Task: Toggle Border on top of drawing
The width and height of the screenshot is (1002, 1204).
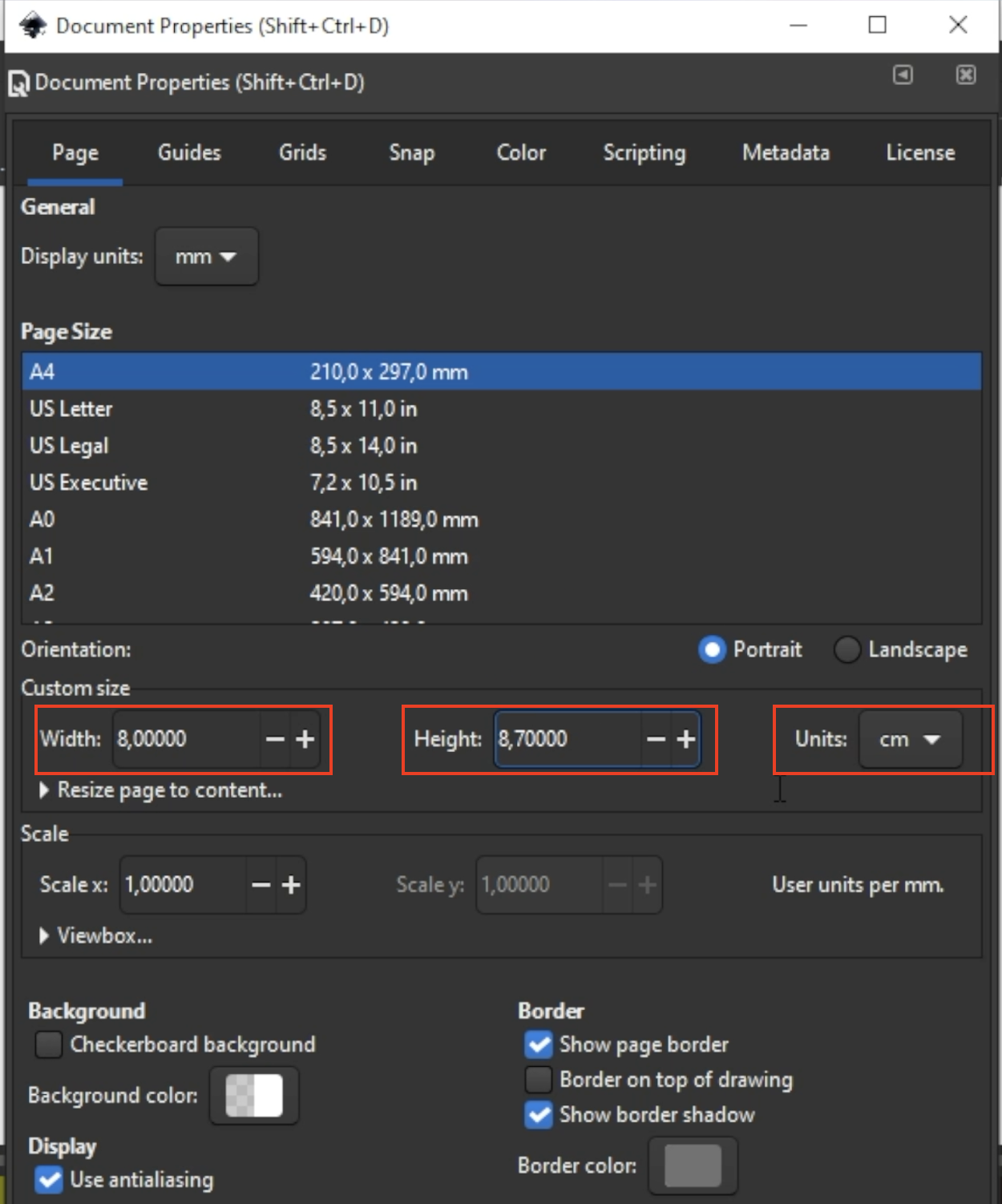Action: [x=539, y=1080]
